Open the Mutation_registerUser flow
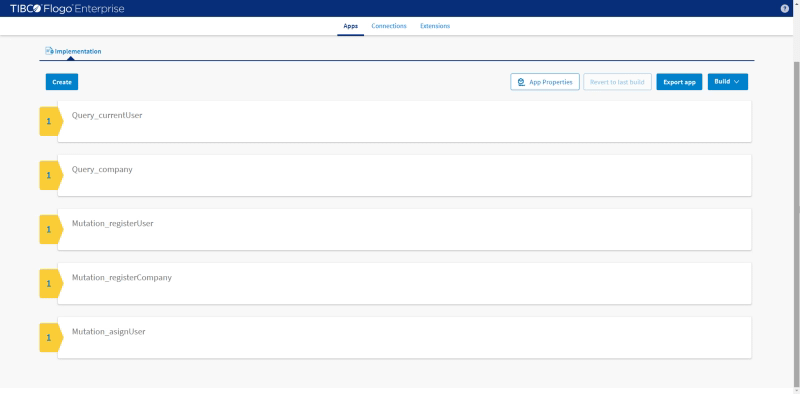800x394 pixels. pyautogui.click(x=405, y=230)
